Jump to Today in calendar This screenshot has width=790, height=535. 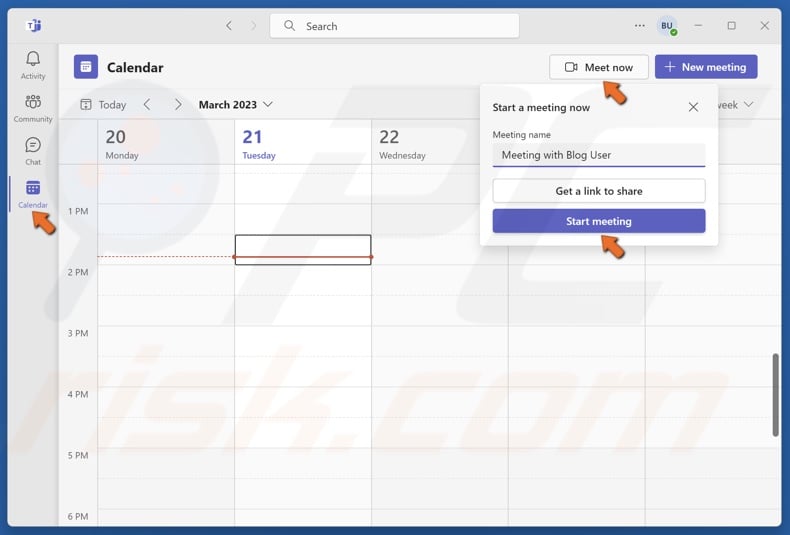tap(103, 104)
